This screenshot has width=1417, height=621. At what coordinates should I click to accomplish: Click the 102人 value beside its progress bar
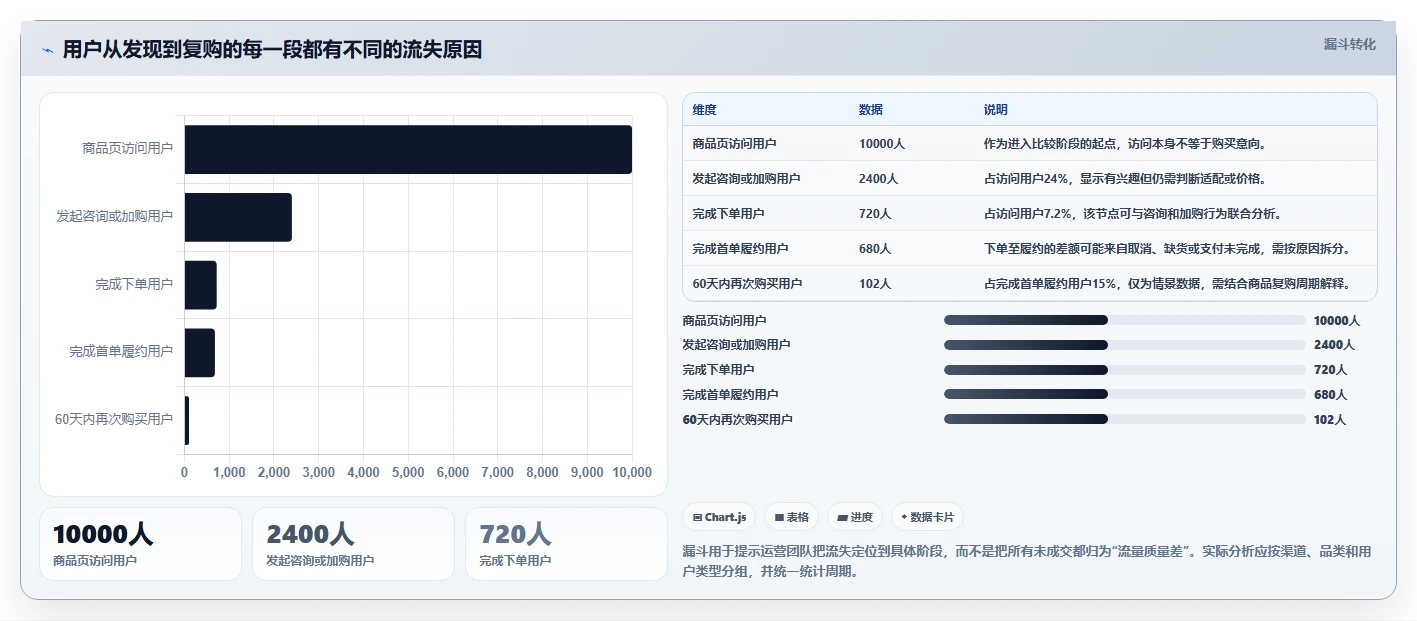click(x=1330, y=420)
